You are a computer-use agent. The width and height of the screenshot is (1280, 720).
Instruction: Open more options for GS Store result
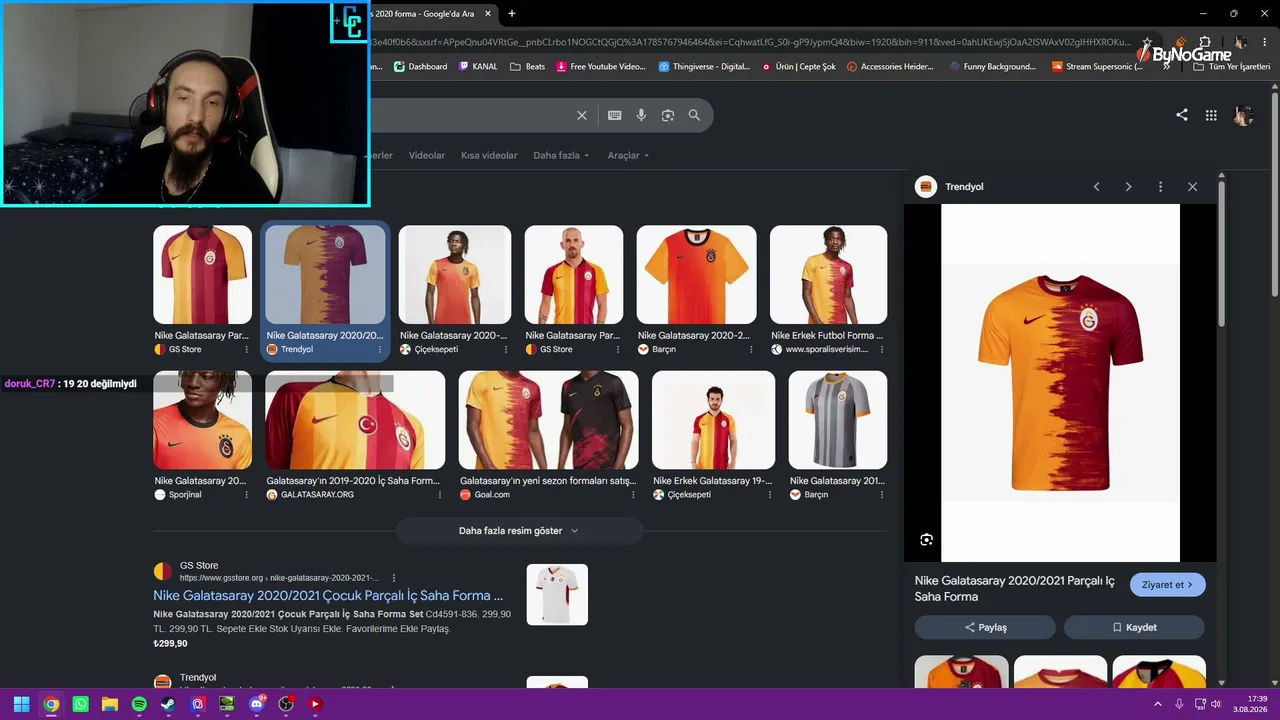[394, 578]
